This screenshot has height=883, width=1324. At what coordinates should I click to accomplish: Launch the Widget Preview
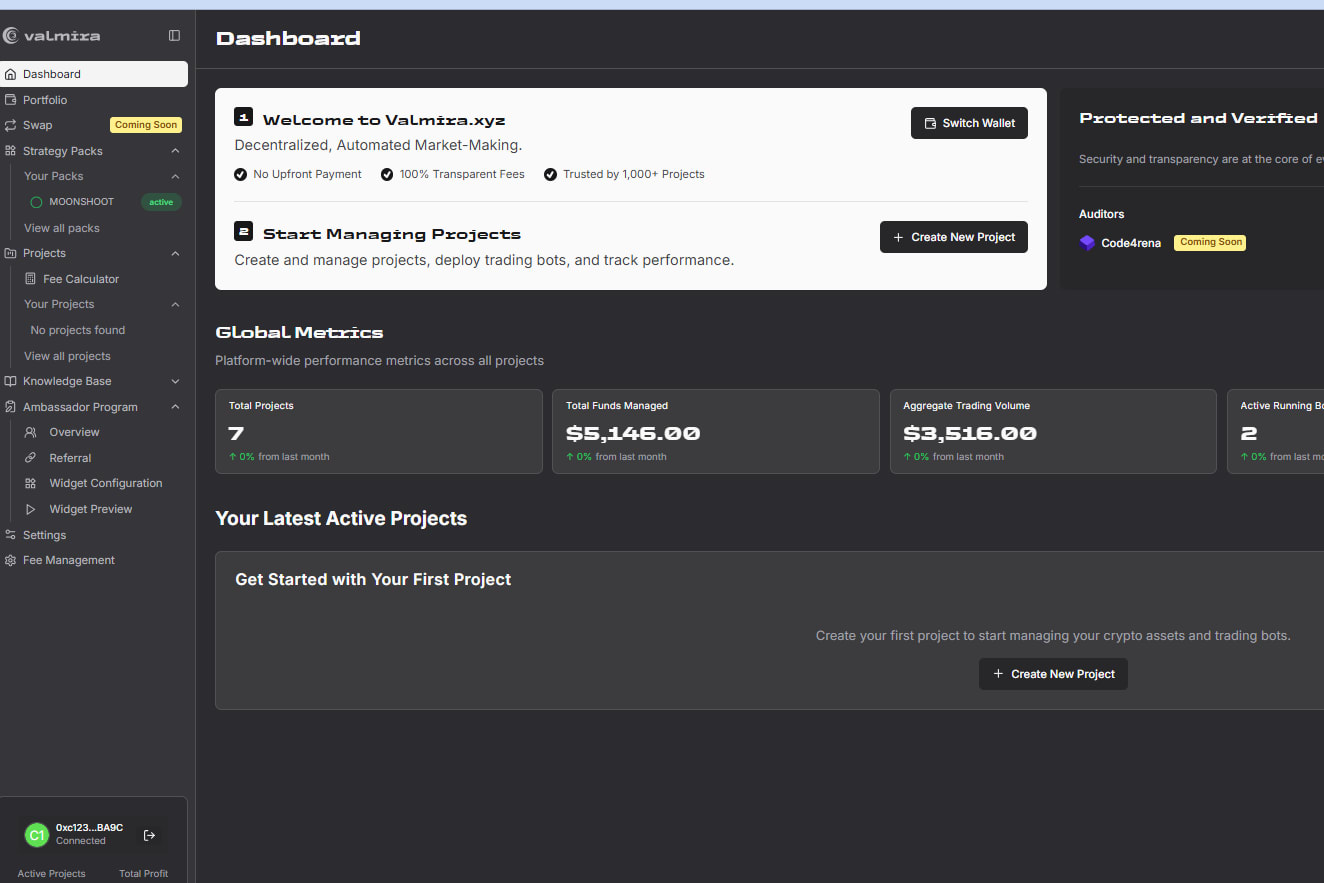(90, 508)
